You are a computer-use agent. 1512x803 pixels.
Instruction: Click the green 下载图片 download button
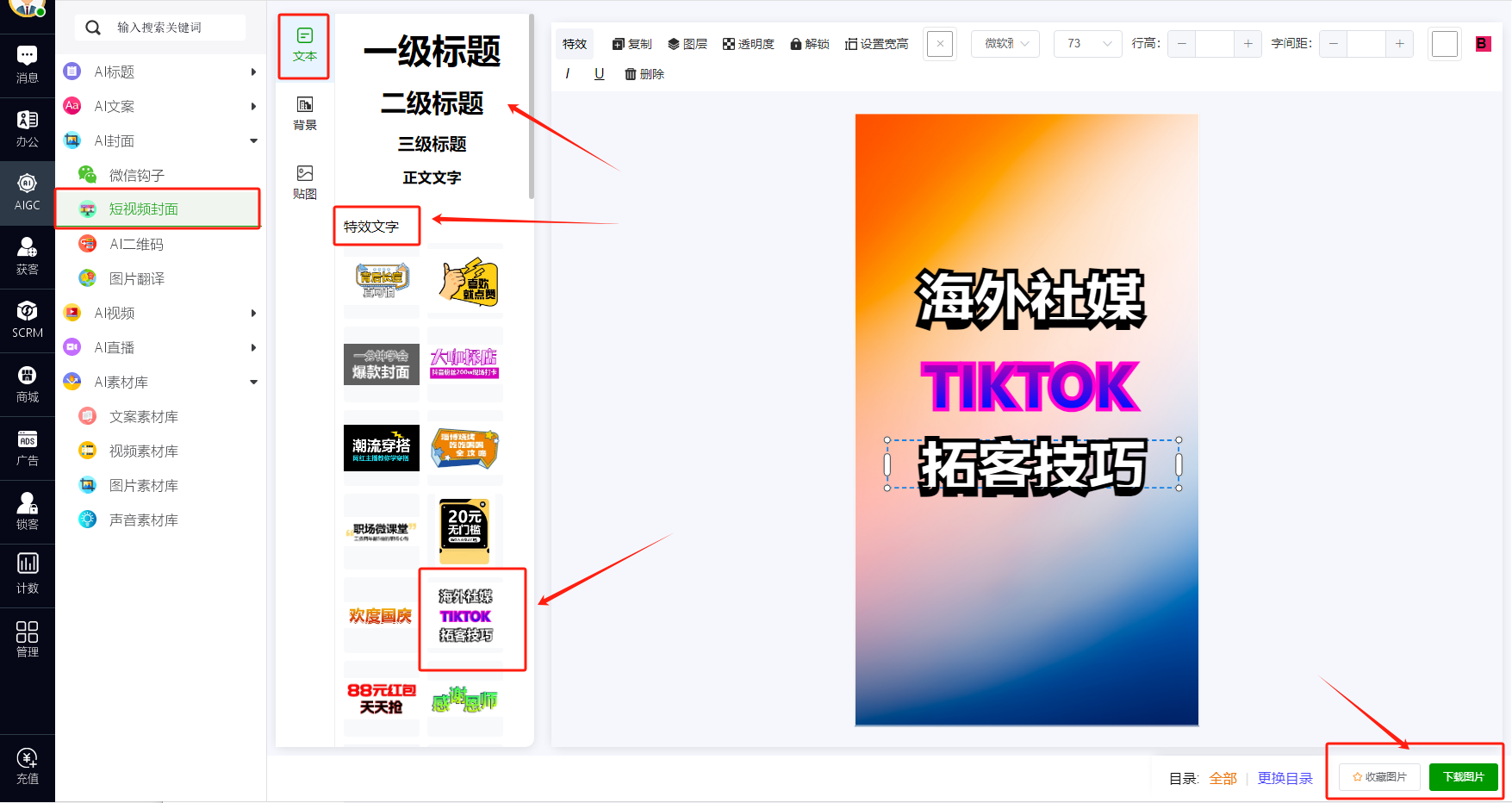click(x=1464, y=777)
